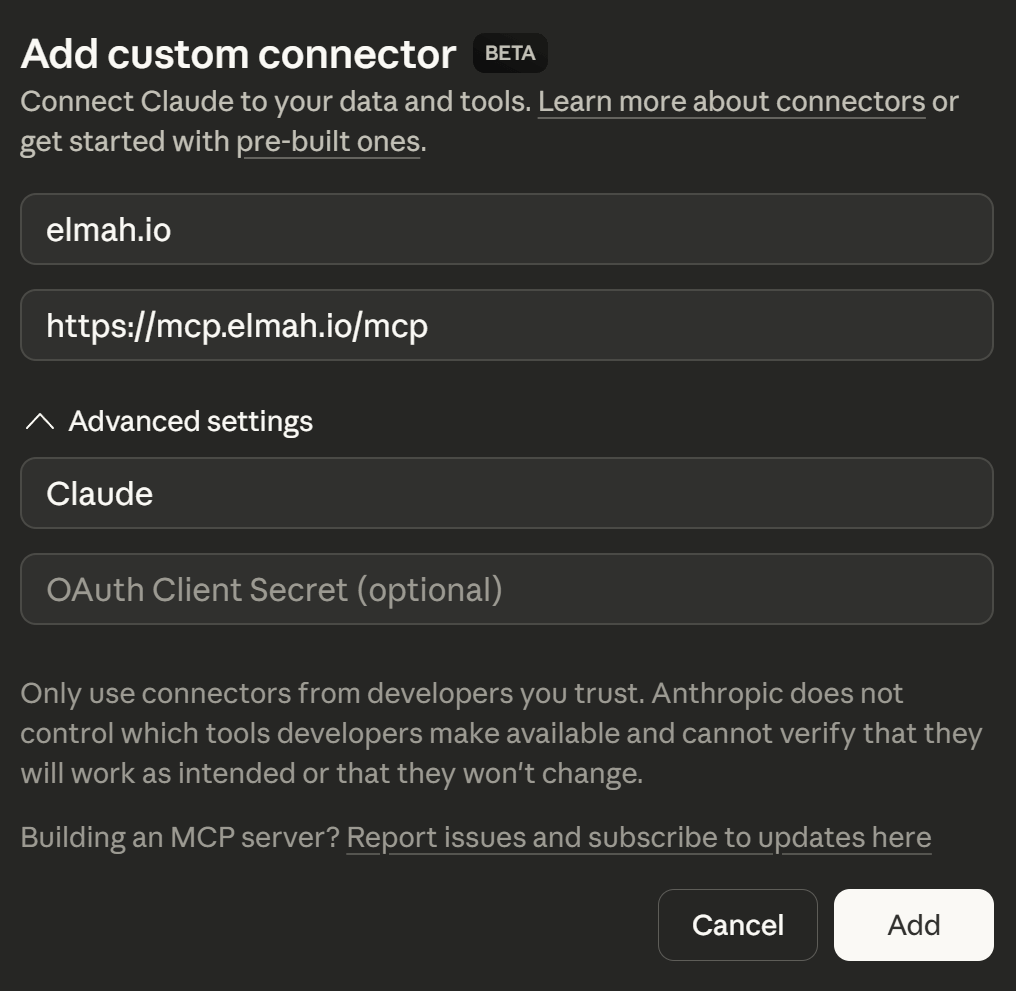Open the "Learn more about connectors" link

point(732,101)
